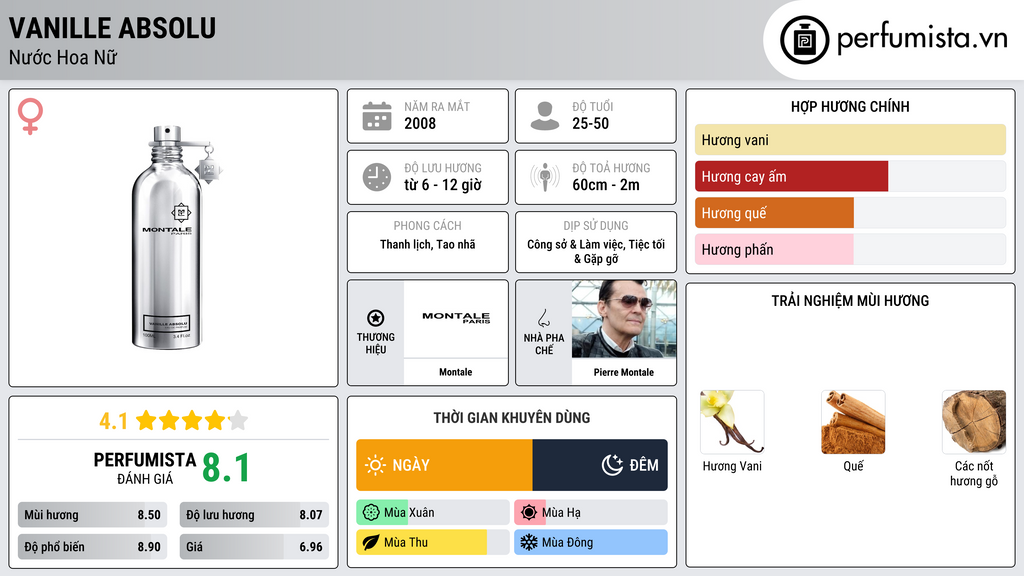
Task: Open Pierre Montale's portrait photo
Action: pos(624,319)
